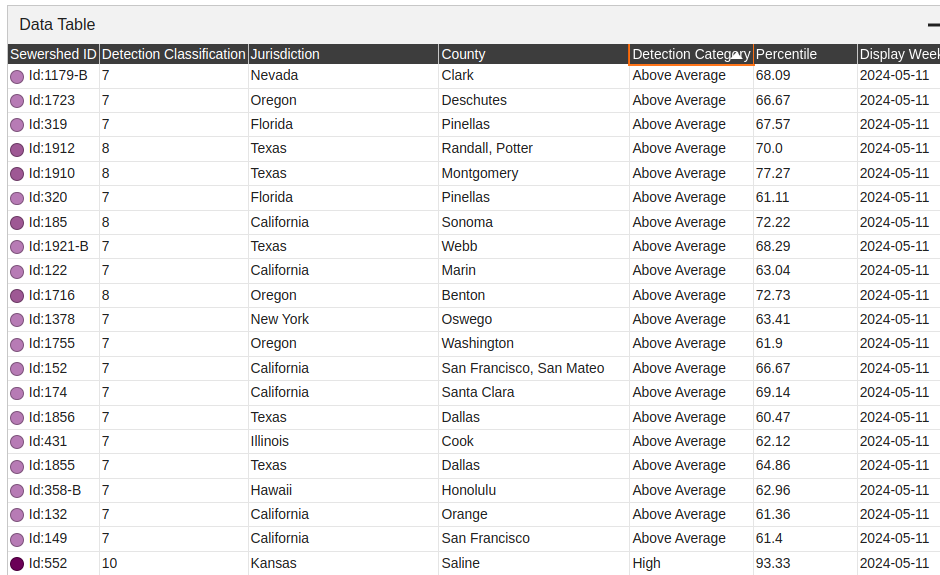This screenshot has height=575, width=940.
Task: Click the Clark county cell
Action: pyautogui.click(x=534, y=76)
